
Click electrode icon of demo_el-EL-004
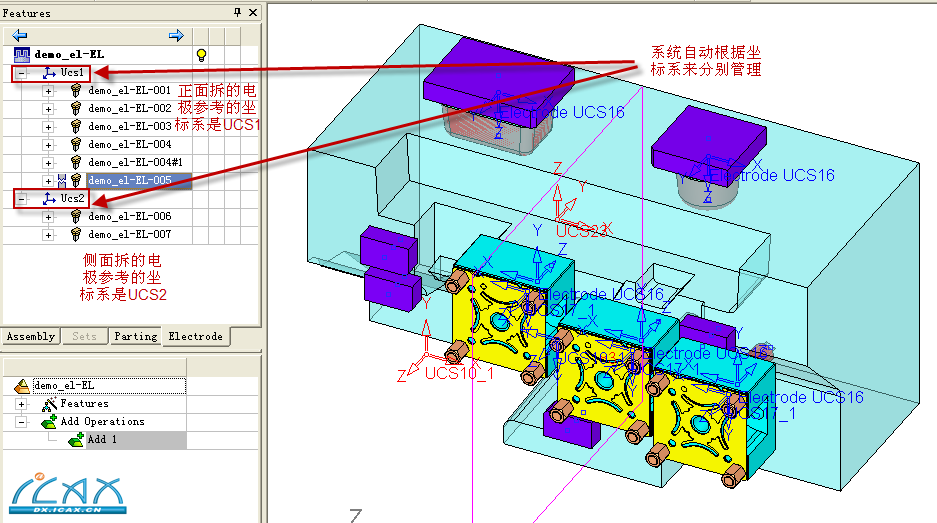pos(76,145)
